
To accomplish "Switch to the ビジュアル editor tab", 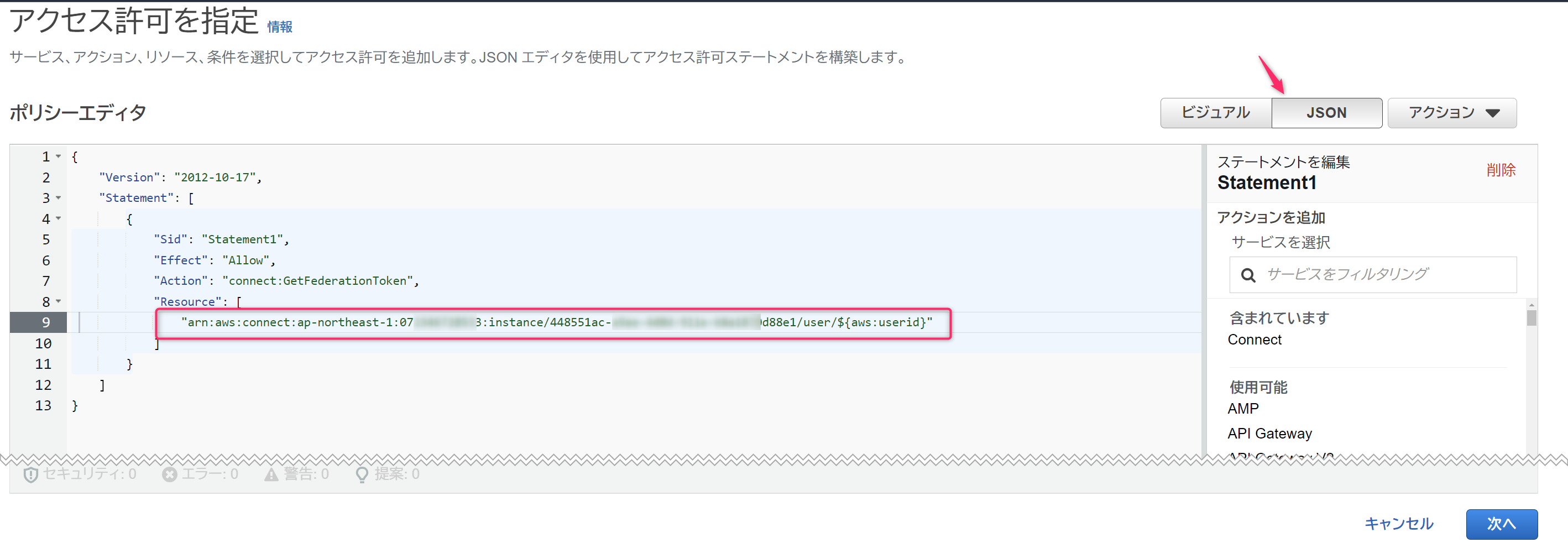I will [1216, 113].
